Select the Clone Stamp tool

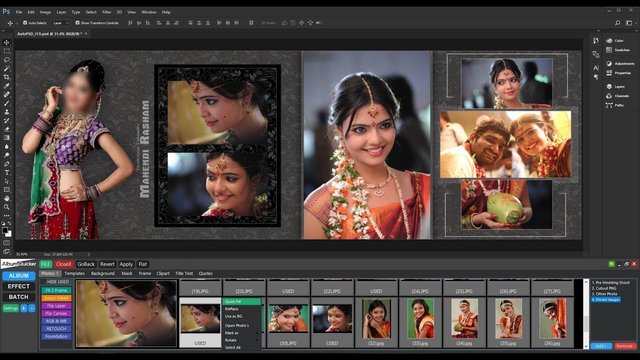[x=7, y=111]
